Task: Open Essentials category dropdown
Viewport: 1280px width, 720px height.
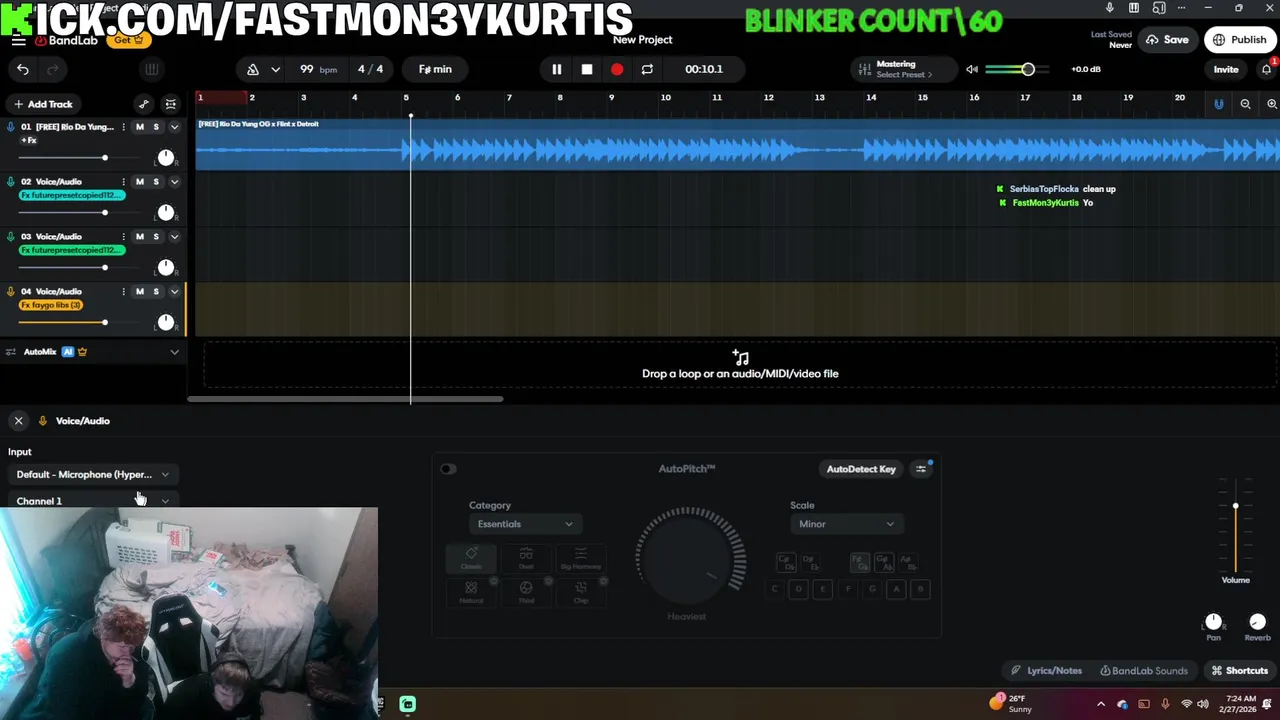Action: click(525, 524)
